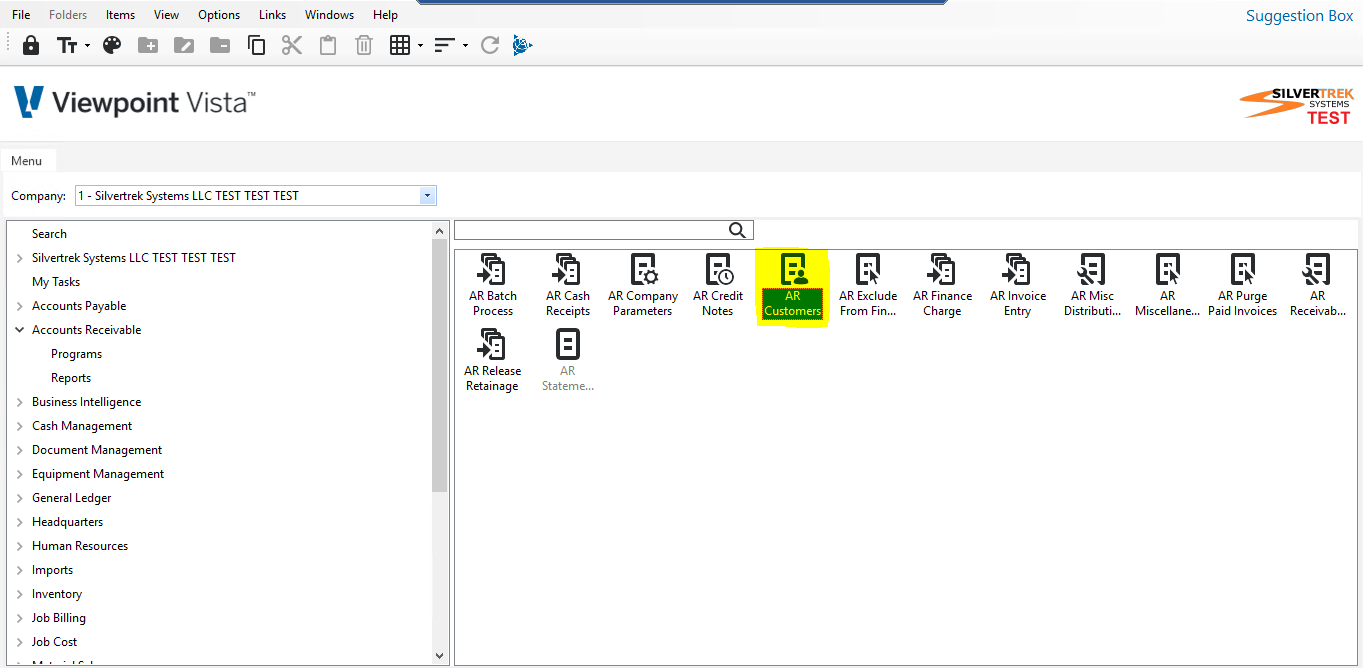Expand the Job Billing node
The width and height of the screenshot is (1363, 668).
(19, 618)
